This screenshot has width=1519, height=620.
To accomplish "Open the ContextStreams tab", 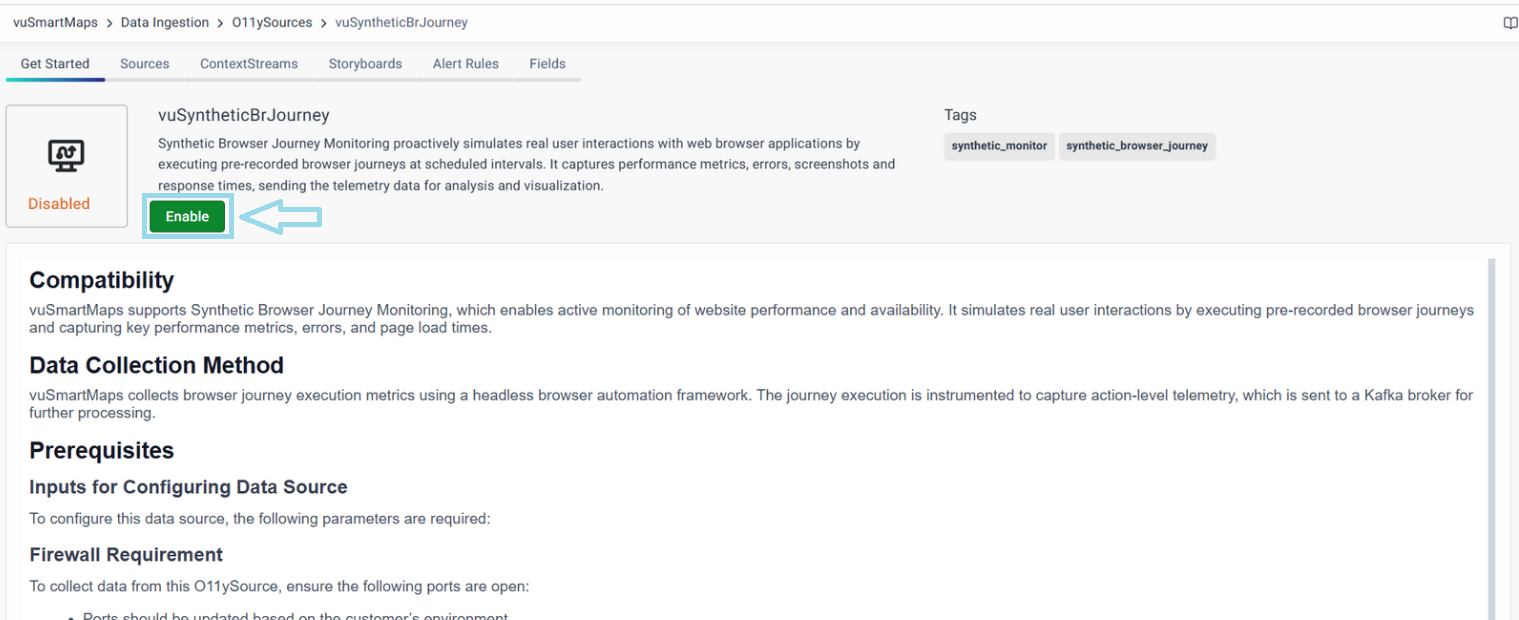I will pos(249,64).
